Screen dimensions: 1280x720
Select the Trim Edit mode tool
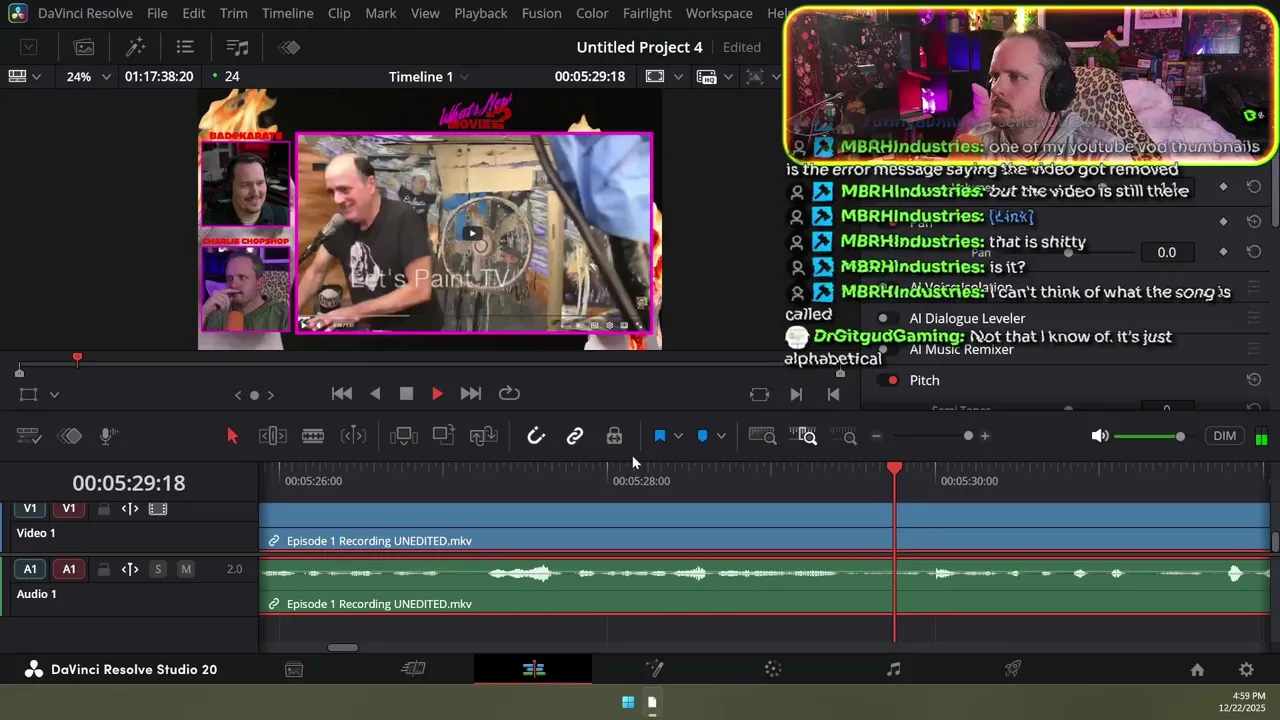coord(273,436)
